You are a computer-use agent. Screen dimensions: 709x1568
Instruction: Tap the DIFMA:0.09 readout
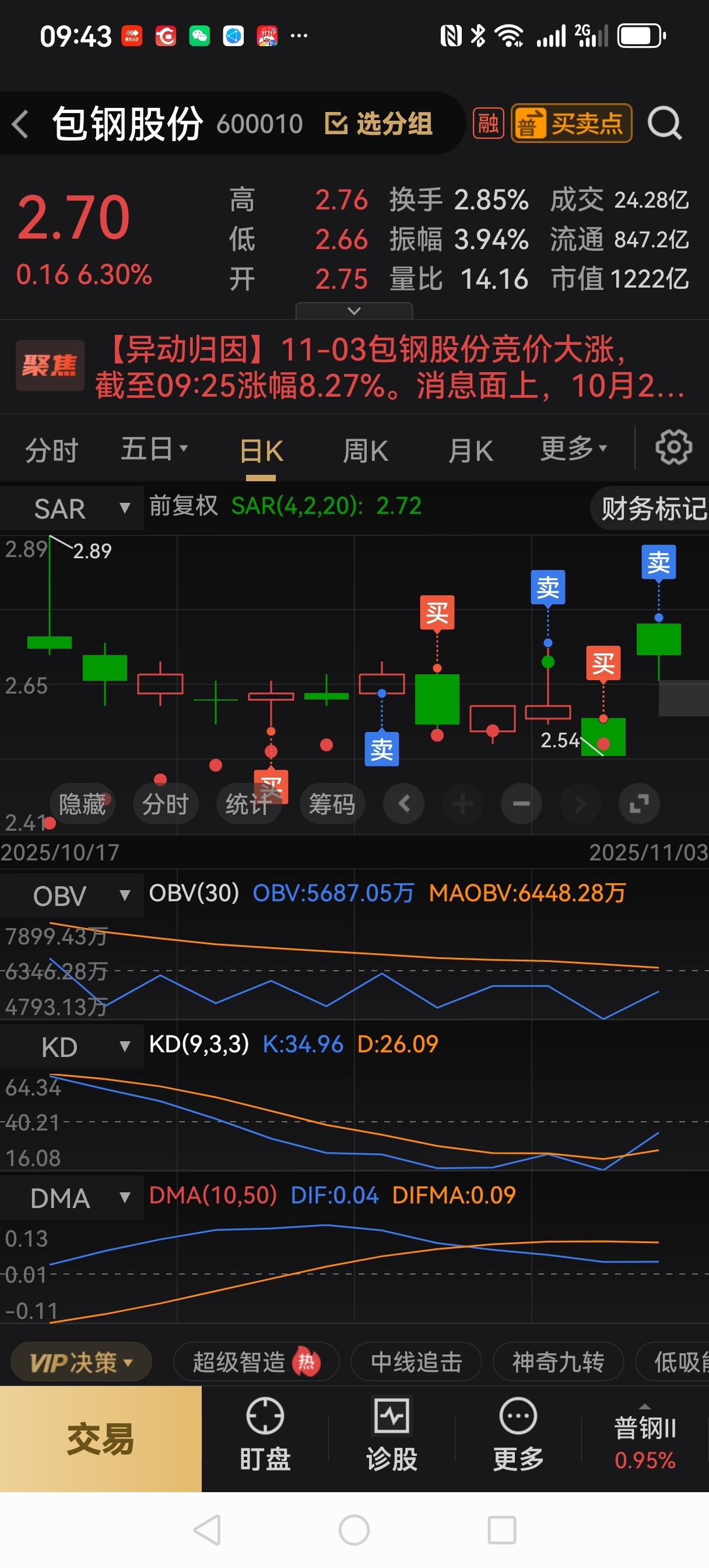coord(454,1195)
